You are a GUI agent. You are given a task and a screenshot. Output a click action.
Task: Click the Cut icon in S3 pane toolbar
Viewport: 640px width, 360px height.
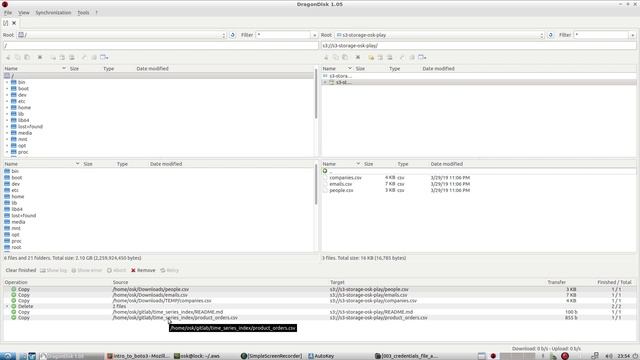point(326,58)
